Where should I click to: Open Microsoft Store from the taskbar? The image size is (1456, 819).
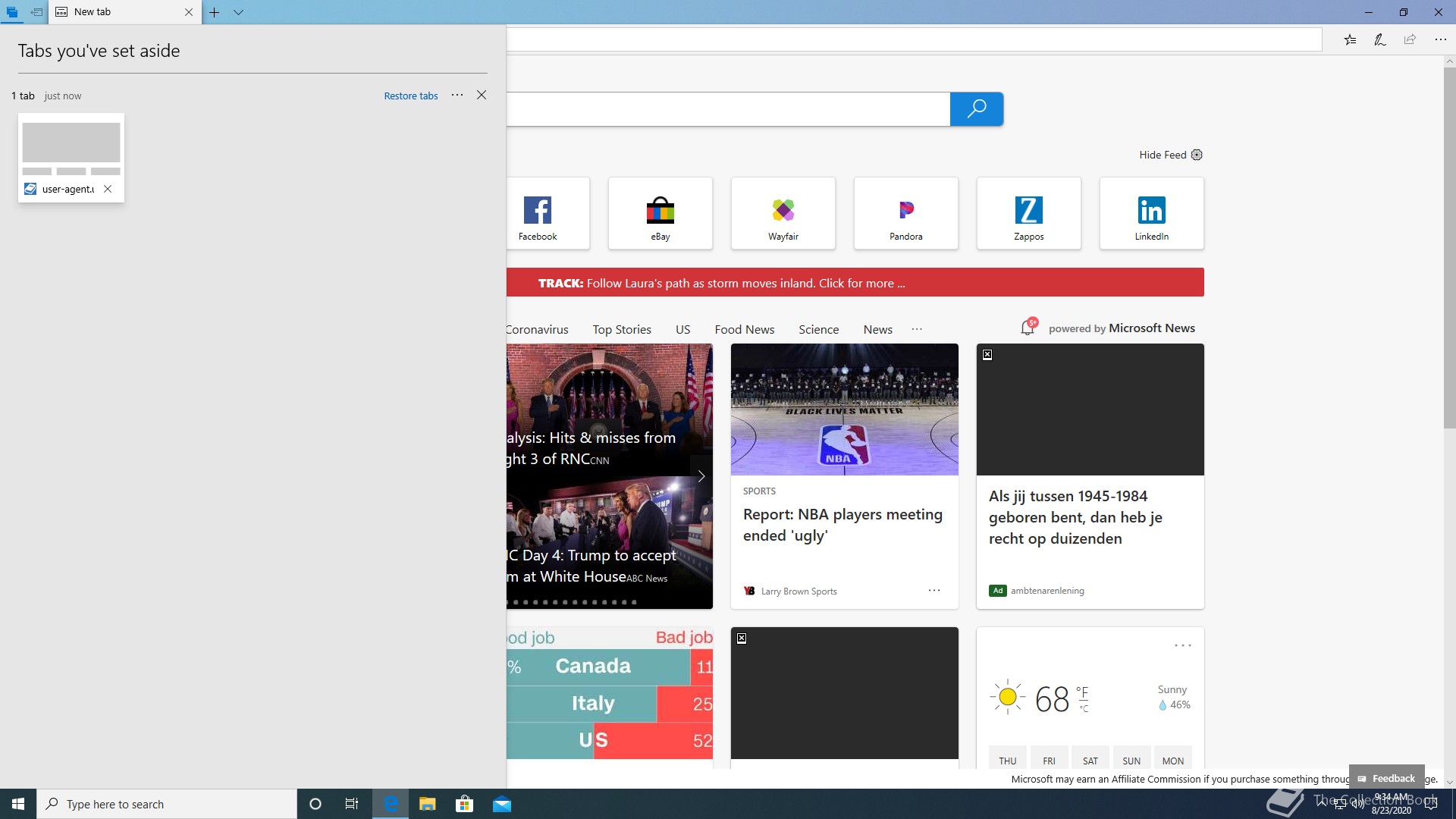465,804
